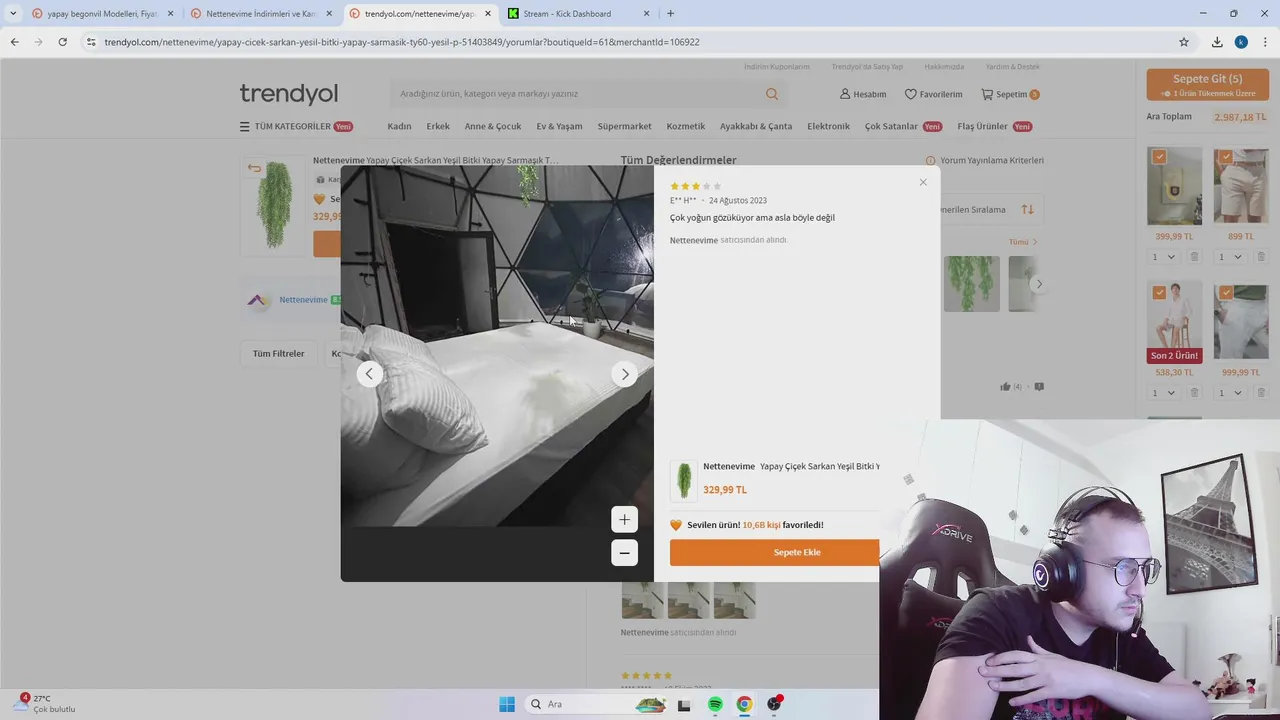Open Ev & Yaşam category
This screenshot has width=1280, height=720.
(559, 127)
